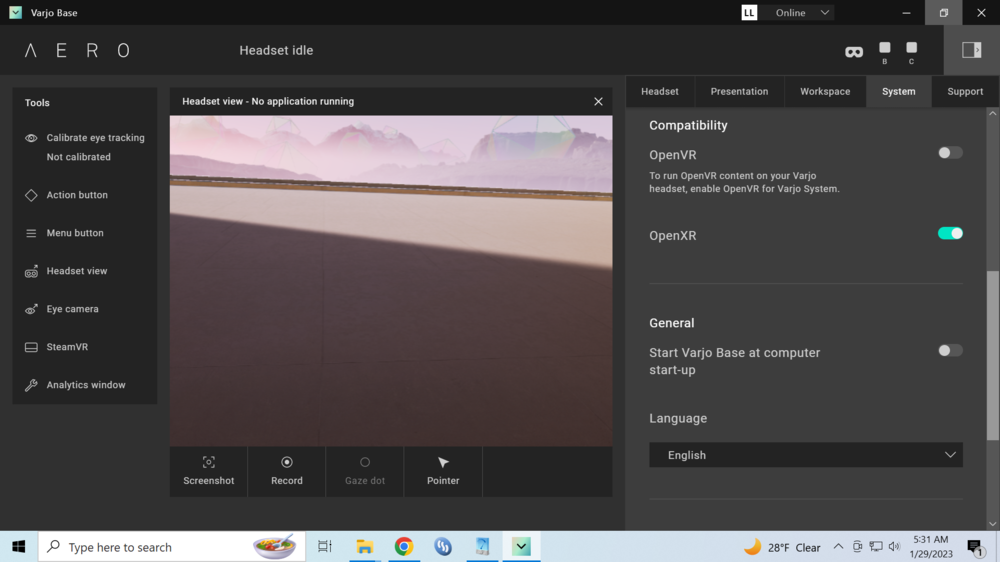The image size is (1000, 562).
Task: Toggle the Gaze dot option
Action: [x=365, y=471]
